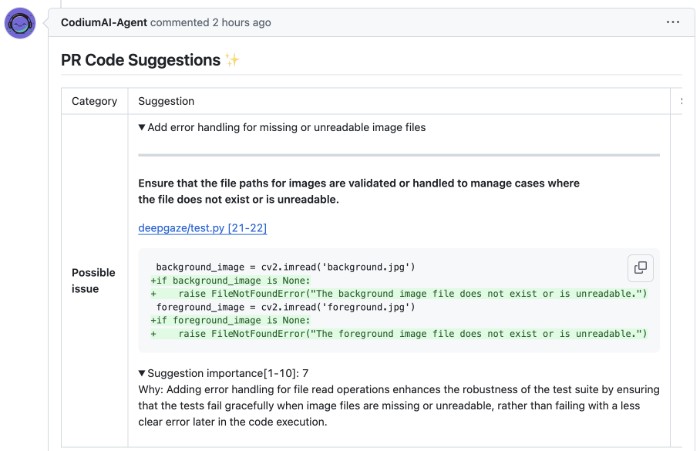700x451 pixels.
Task: Open the CodiumAI-Agent avatar profile picture
Action: click(20, 23)
